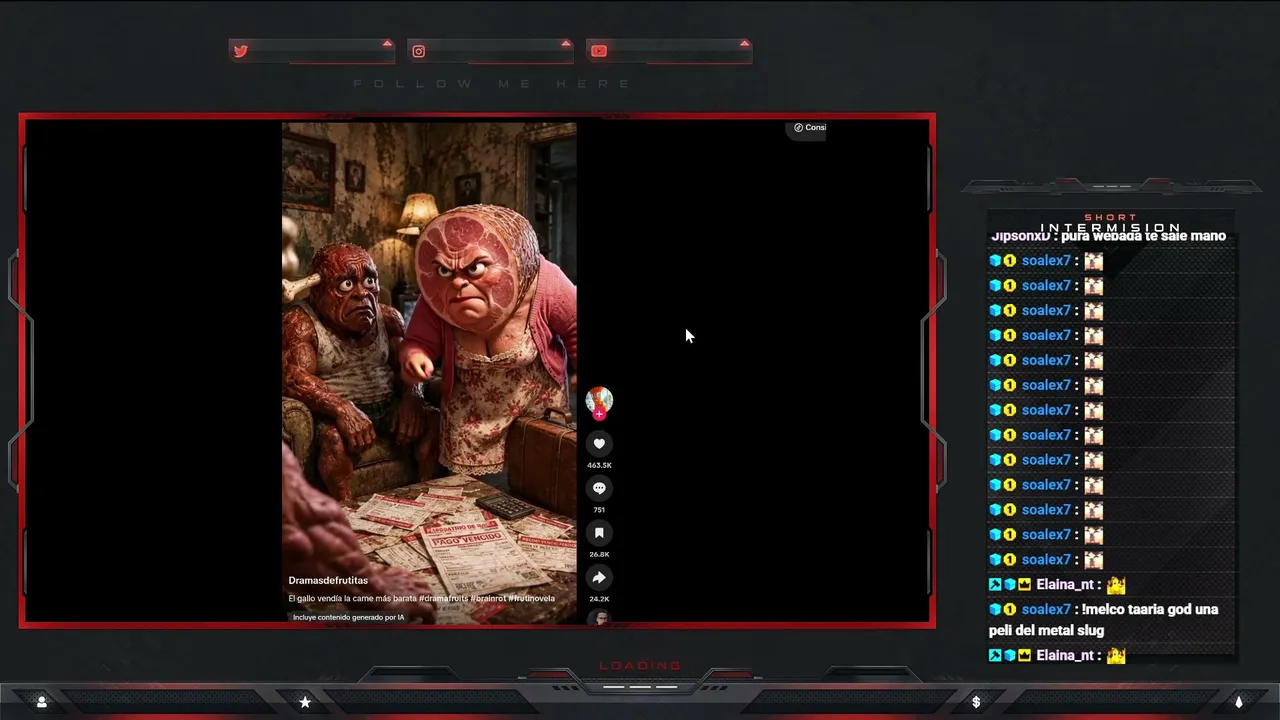Image resolution: width=1280 pixels, height=720 pixels.
Task: Click the 463.5K like count
Action: click(599, 465)
